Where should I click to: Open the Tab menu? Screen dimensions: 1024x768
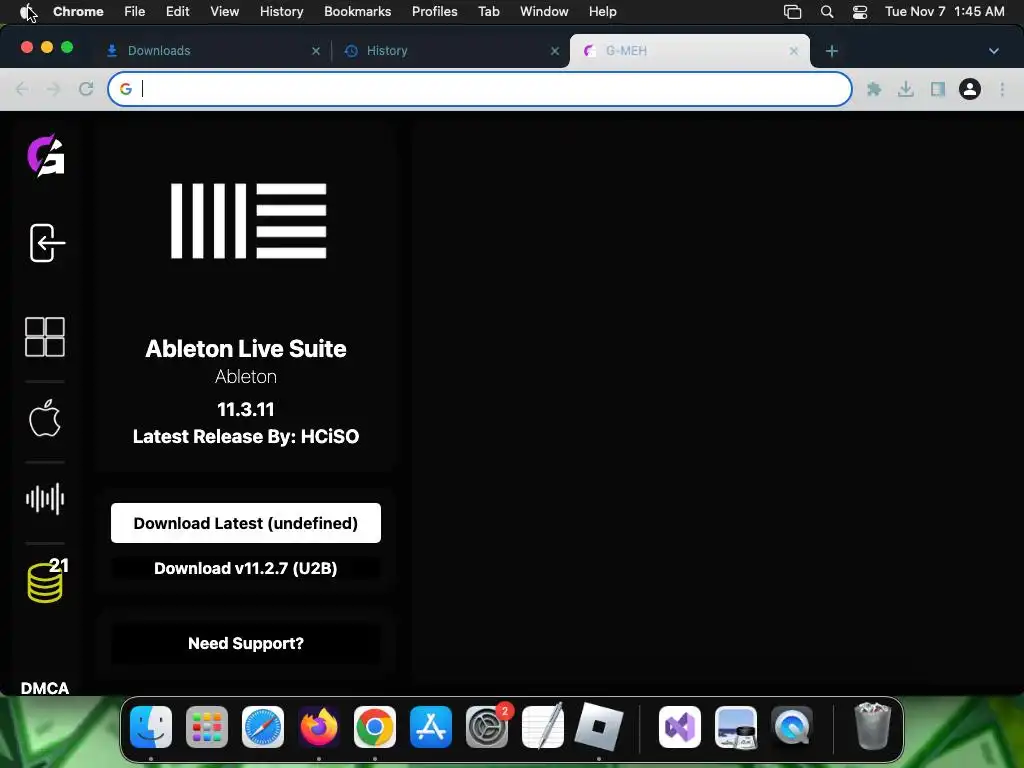click(x=488, y=12)
